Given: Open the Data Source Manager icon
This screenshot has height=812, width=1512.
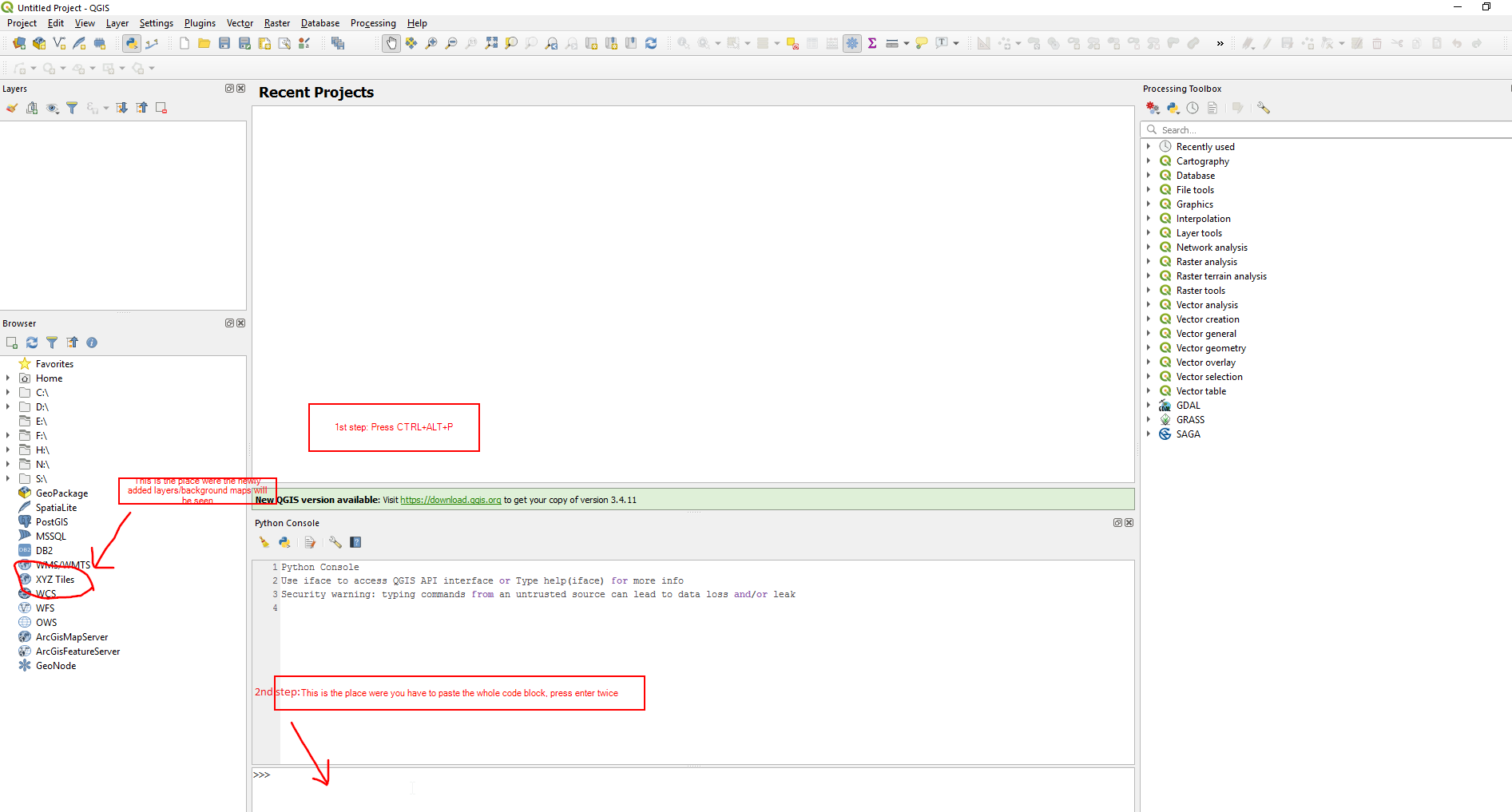Looking at the screenshot, I should point(18,43).
